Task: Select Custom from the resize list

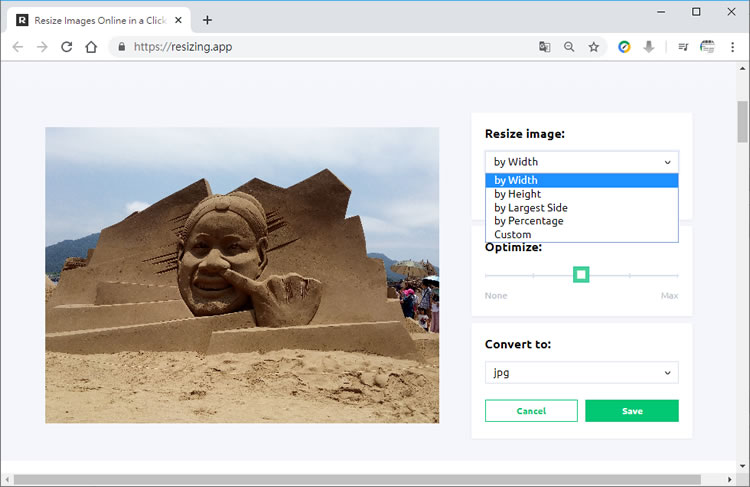Action: (512, 235)
